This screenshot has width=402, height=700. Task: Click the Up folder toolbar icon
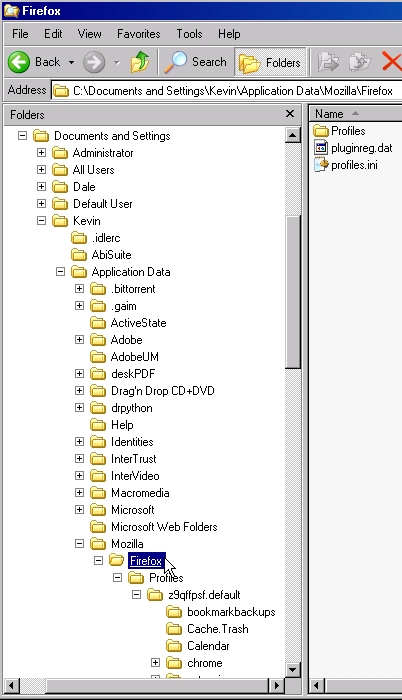pyautogui.click(x=140, y=62)
